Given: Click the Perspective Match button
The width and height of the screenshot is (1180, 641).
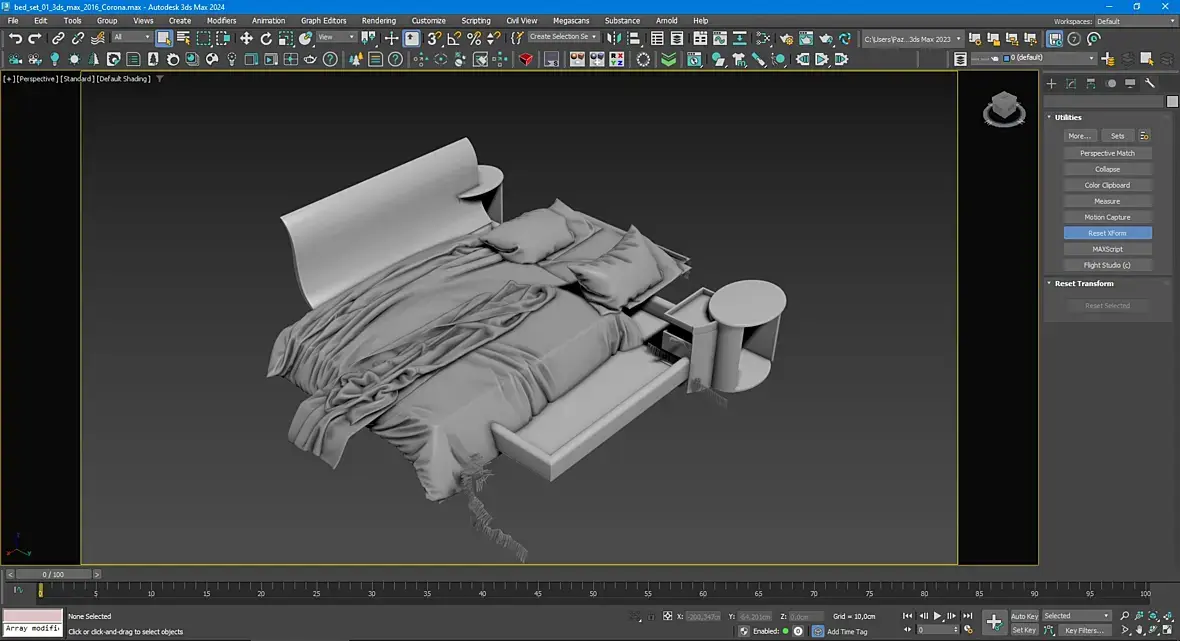Looking at the screenshot, I should tap(1107, 153).
